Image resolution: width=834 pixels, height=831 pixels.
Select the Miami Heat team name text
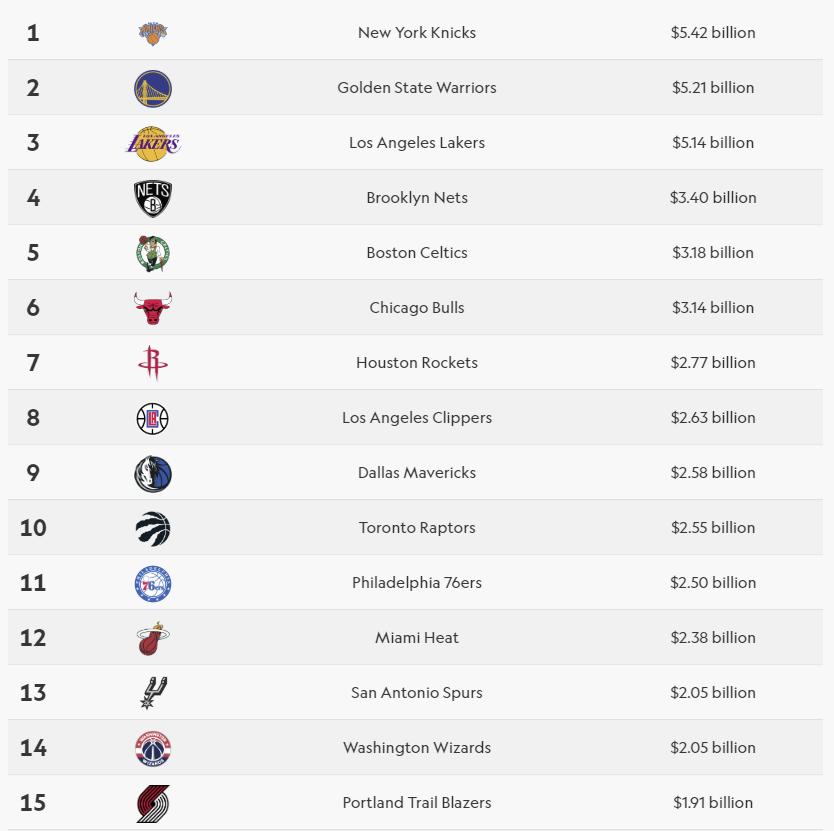click(417, 638)
